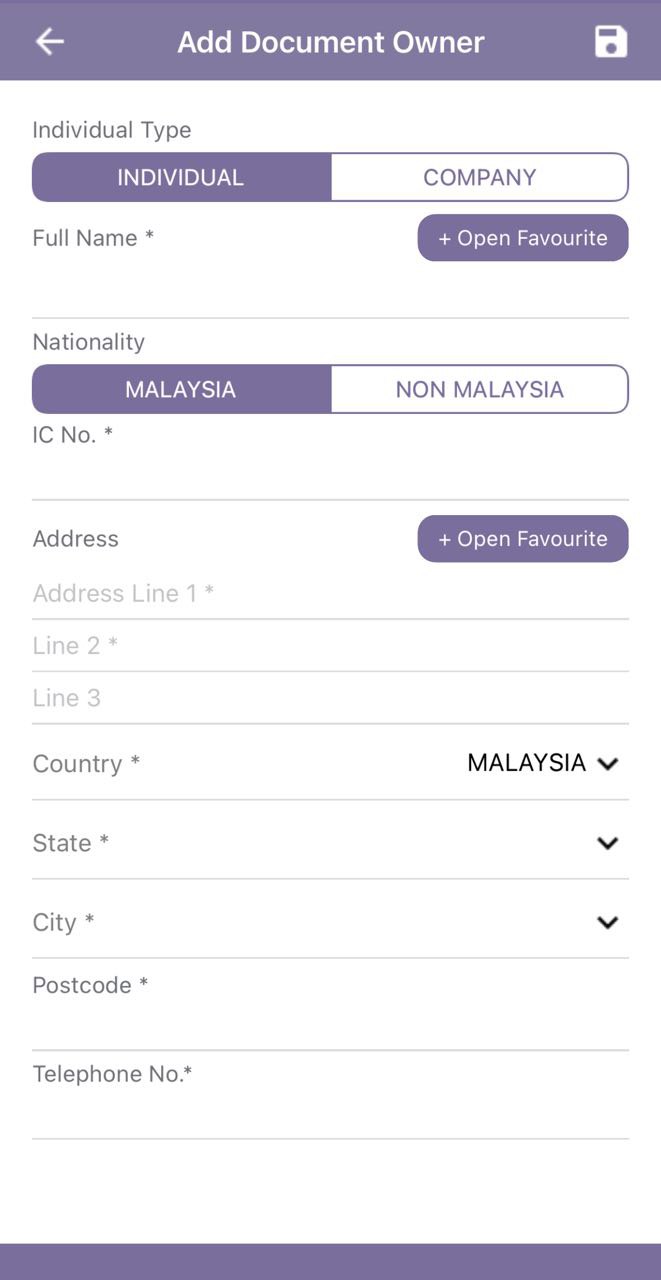Click the save floppy disk icon

pyautogui.click(x=611, y=41)
